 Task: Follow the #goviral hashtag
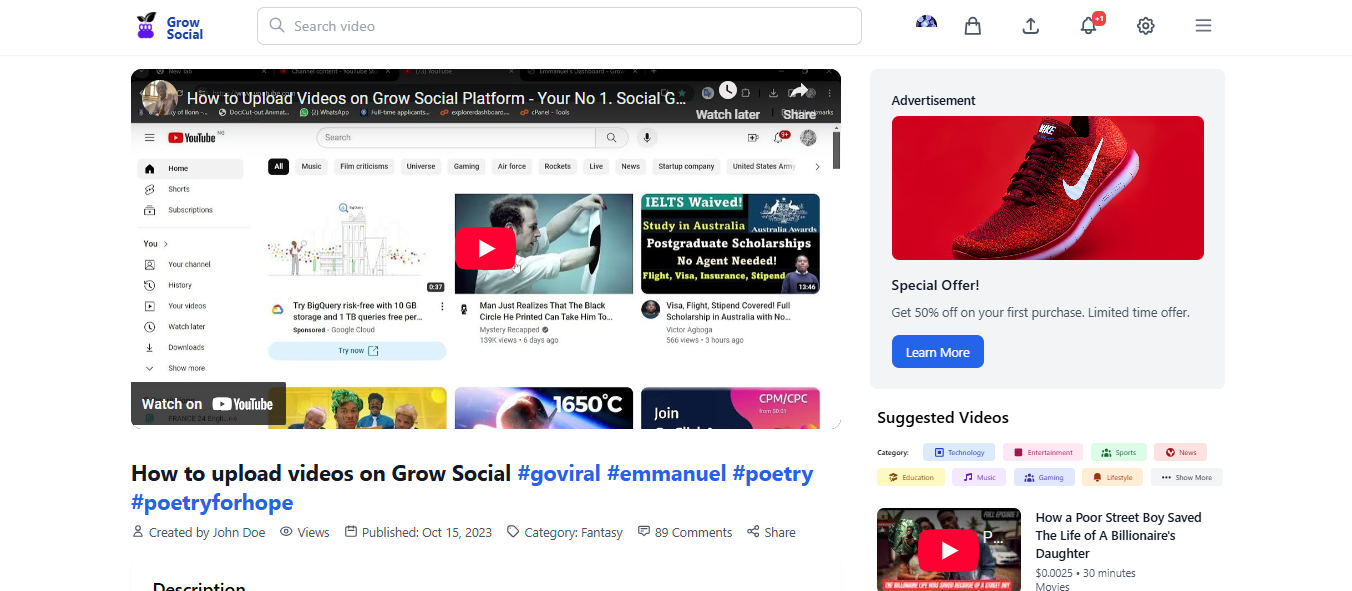coord(559,473)
